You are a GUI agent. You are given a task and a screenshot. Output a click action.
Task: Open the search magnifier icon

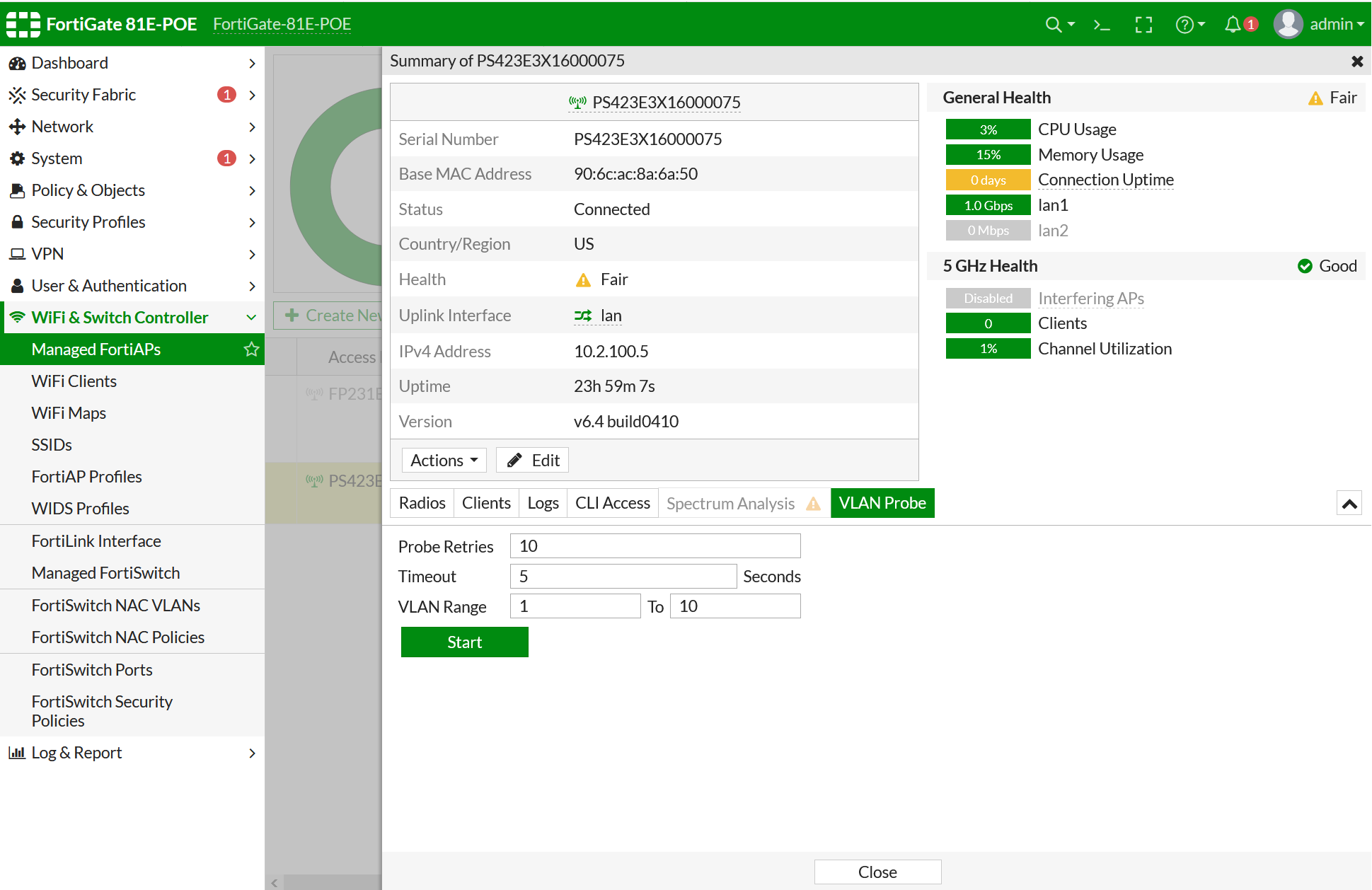tap(1054, 25)
